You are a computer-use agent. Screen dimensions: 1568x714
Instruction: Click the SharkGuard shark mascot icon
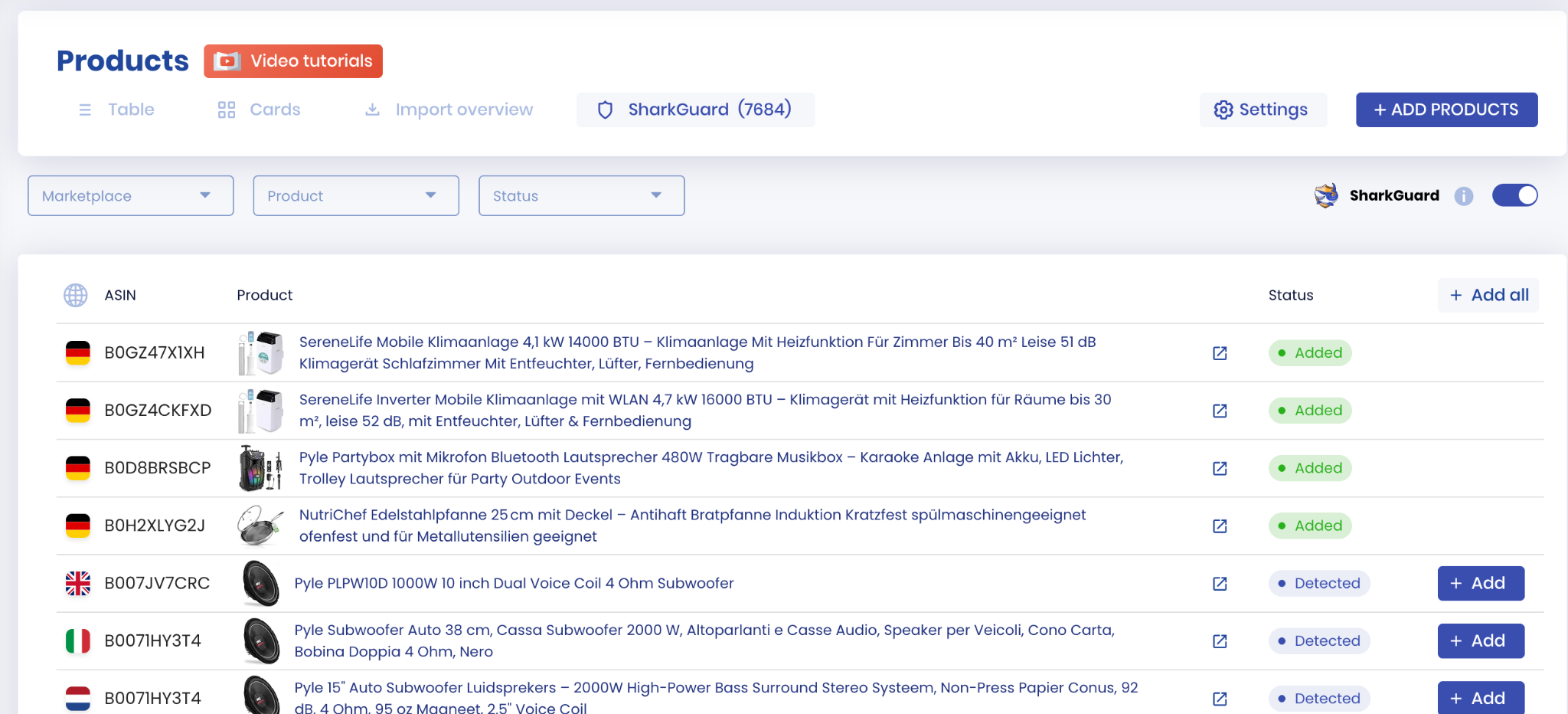click(1327, 195)
